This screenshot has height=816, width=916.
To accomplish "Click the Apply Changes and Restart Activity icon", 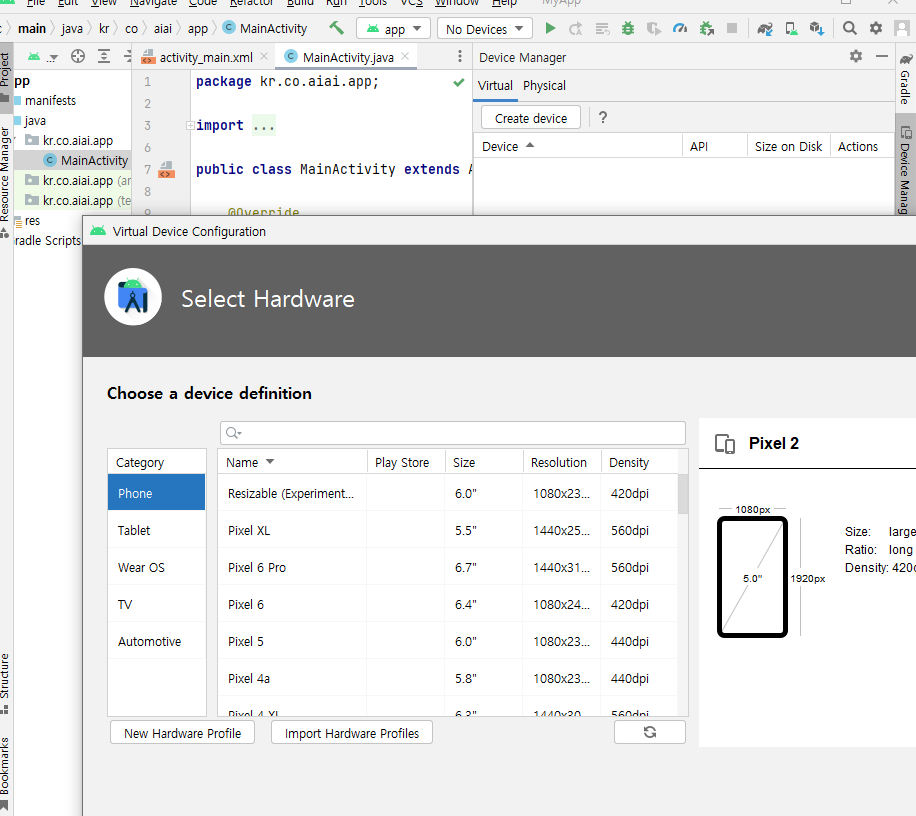I will point(575,29).
